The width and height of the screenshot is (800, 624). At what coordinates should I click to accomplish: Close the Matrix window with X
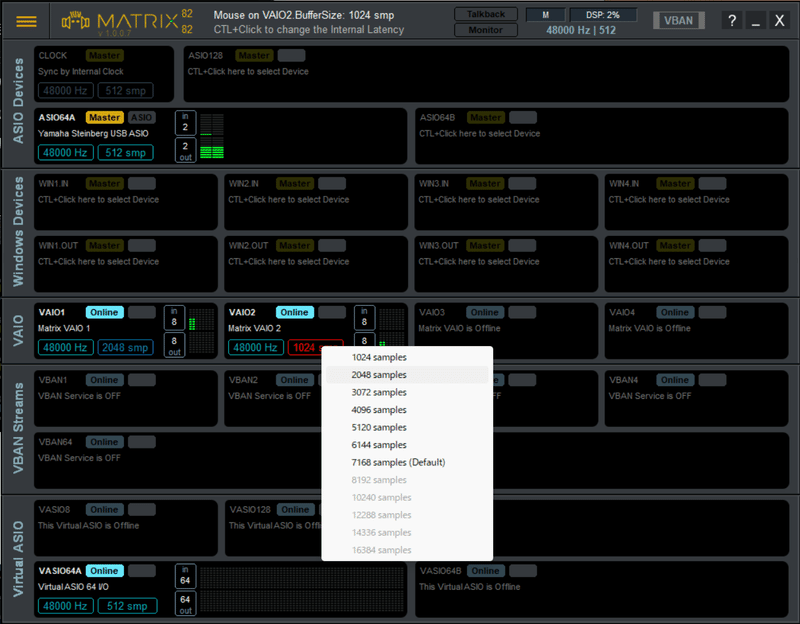tap(779, 21)
